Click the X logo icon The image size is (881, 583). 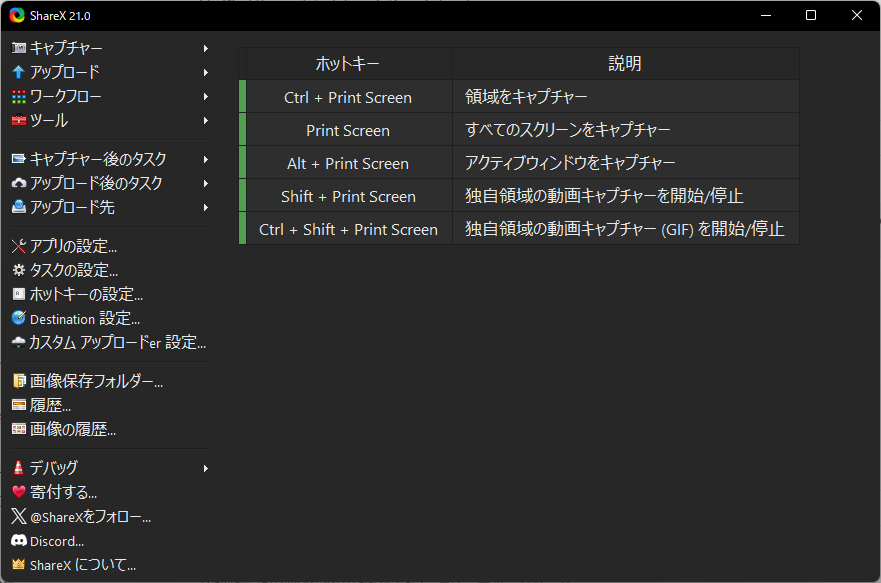pos(19,517)
